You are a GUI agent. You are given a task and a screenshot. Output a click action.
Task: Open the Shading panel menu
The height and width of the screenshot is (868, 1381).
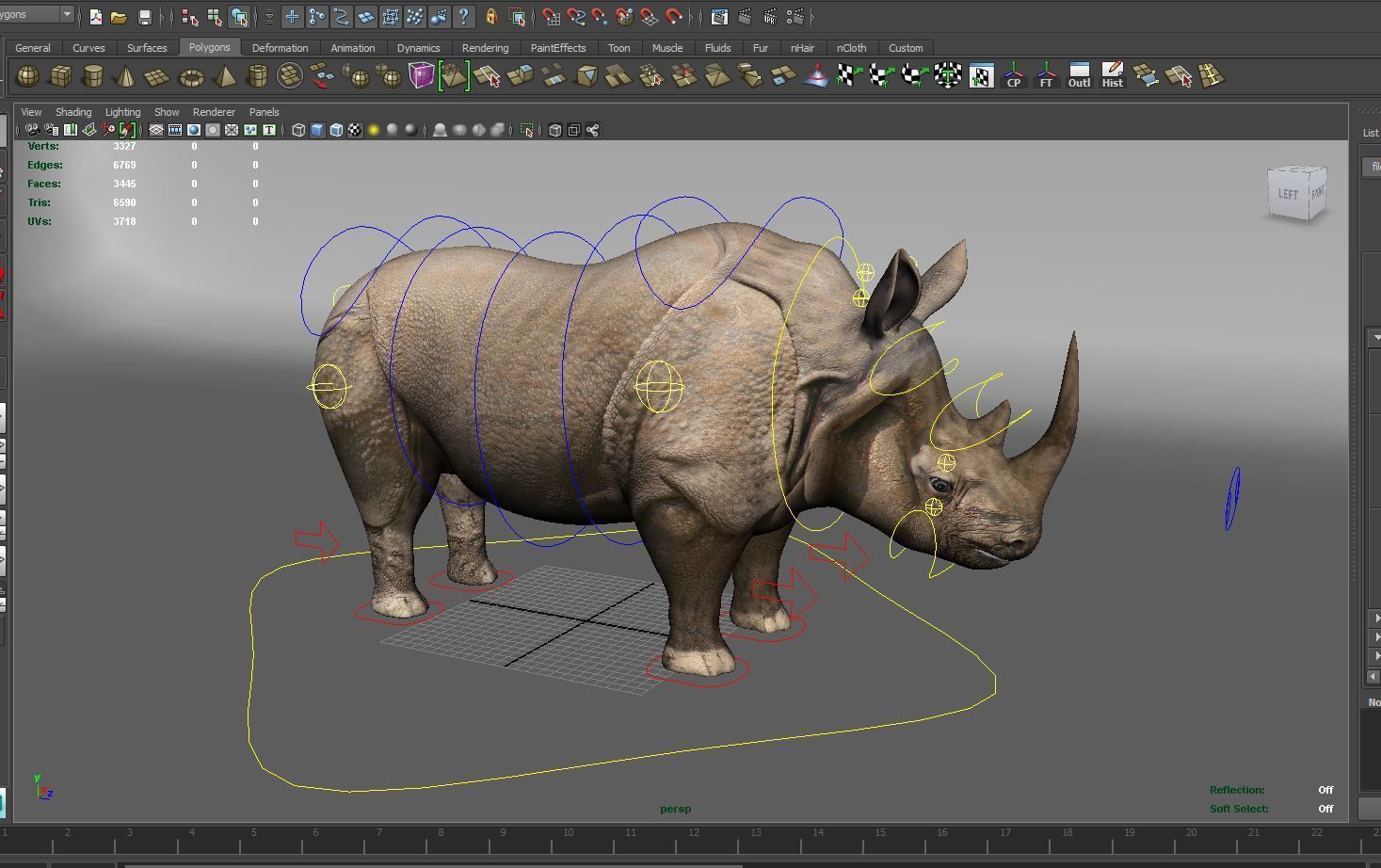73,112
